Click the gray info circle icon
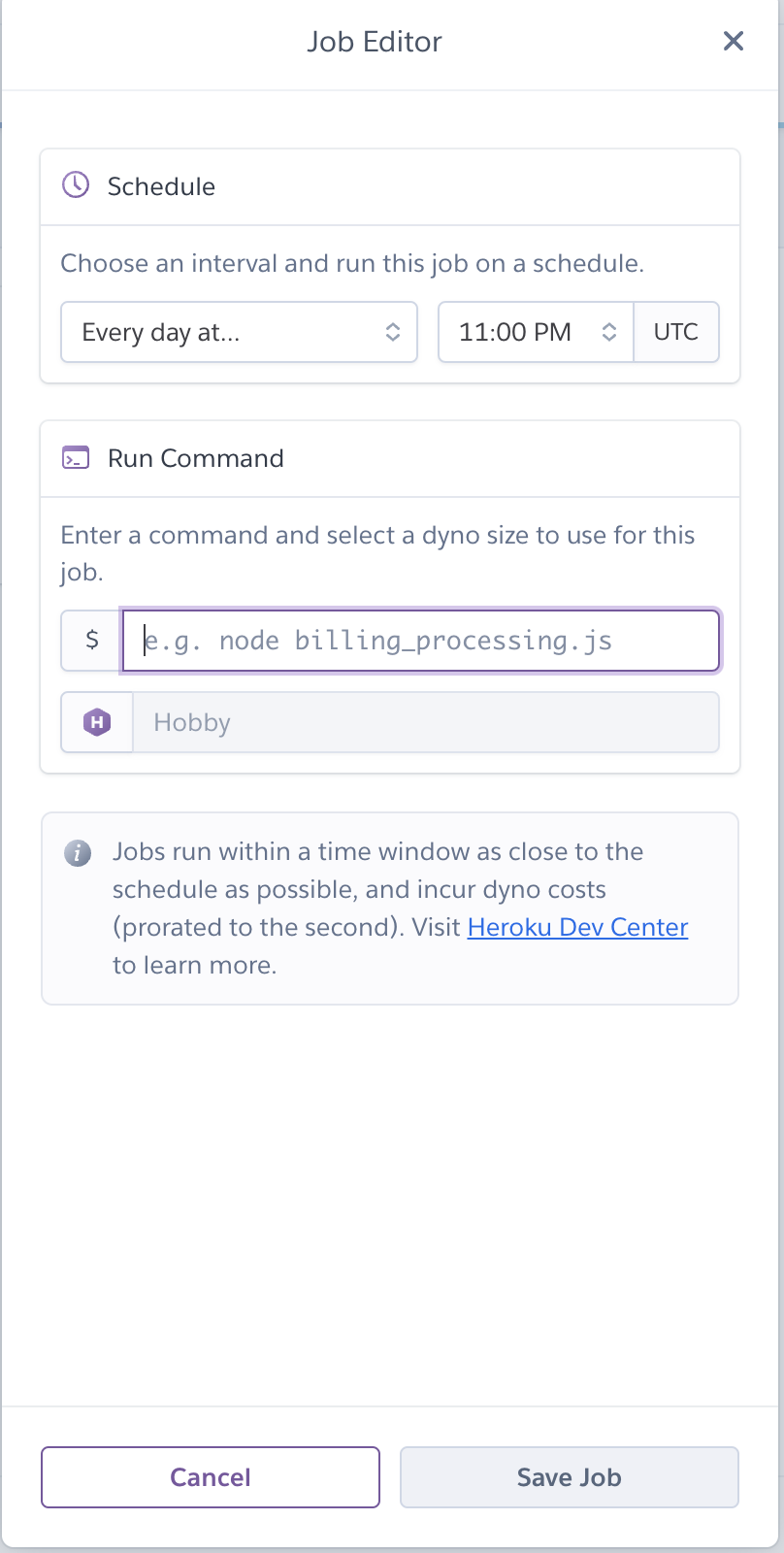The height and width of the screenshot is (1553, 784). pos(78,853)
